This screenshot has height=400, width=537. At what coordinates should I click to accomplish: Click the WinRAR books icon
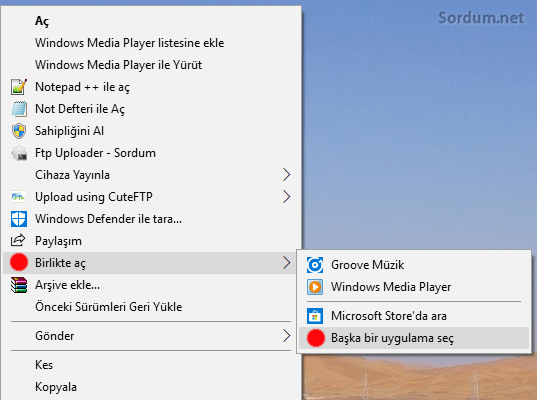coord(19,285)
